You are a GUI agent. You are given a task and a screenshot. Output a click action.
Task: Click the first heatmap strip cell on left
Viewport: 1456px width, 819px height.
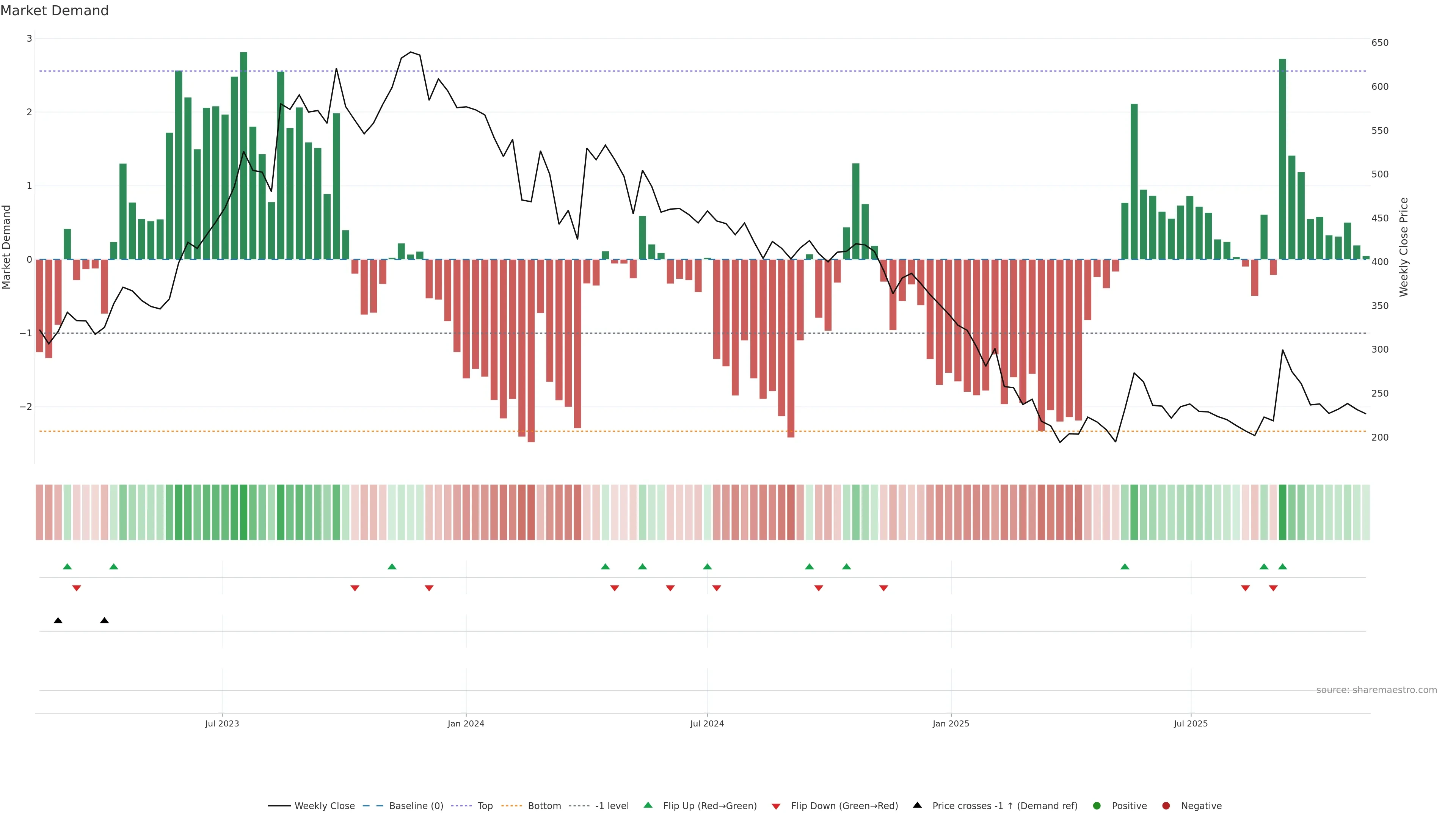[x=39, y=512]
